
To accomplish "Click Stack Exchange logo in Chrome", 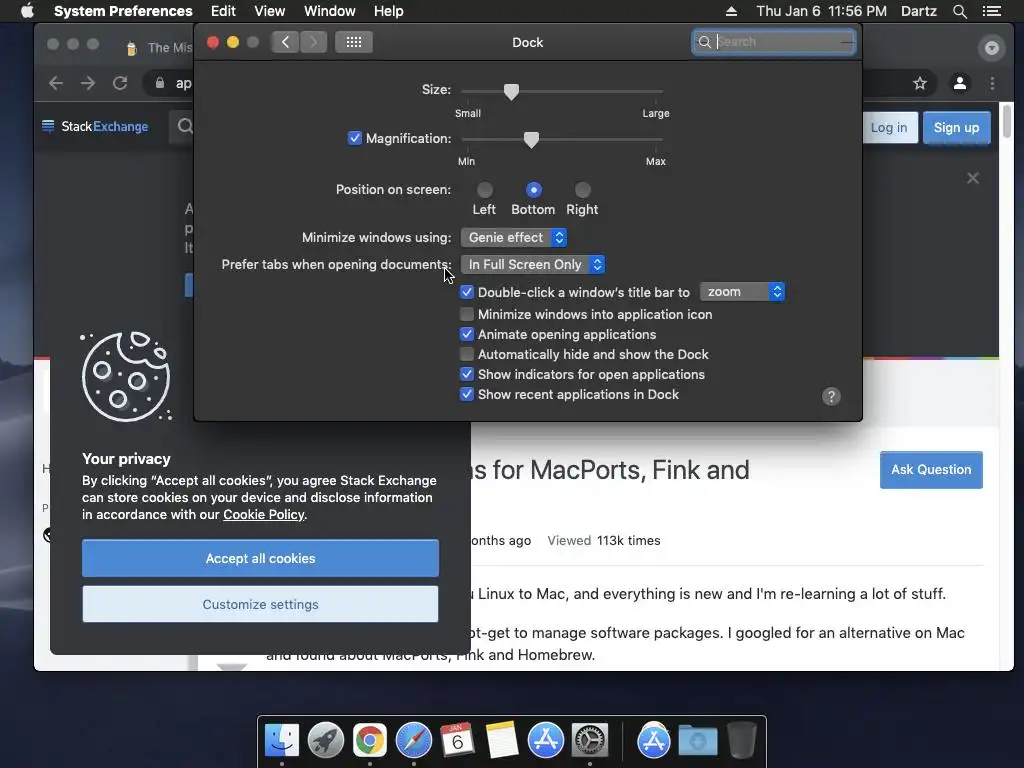I will 95,127.
